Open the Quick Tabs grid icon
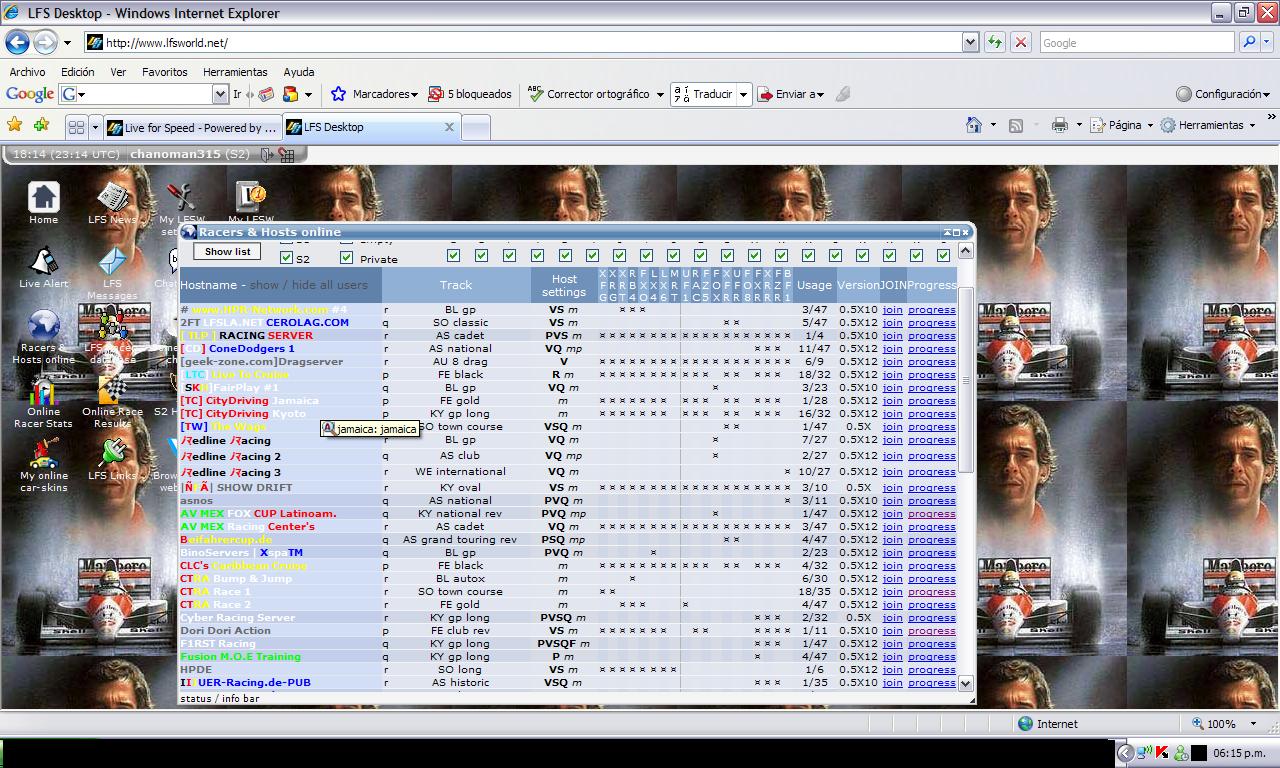The image size is (1280, 768). 76,127
